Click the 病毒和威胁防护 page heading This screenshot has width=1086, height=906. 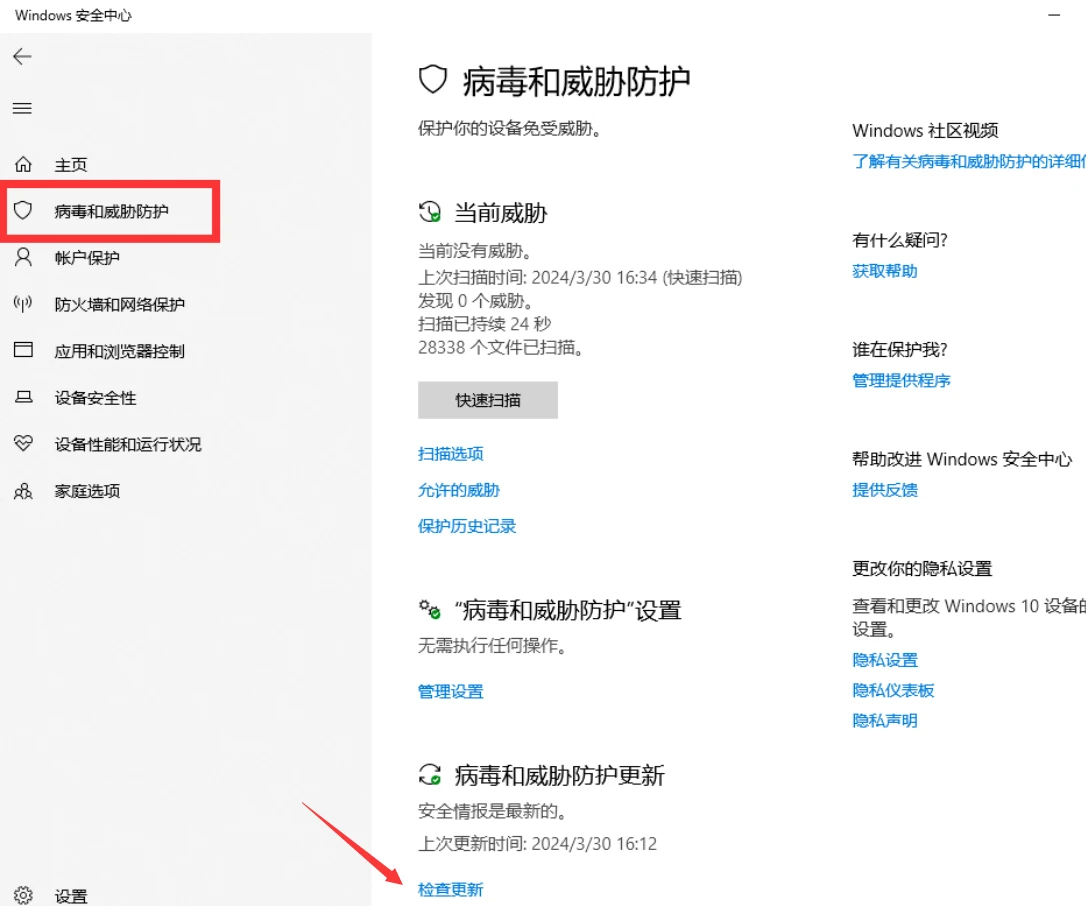tap(576, 81)
